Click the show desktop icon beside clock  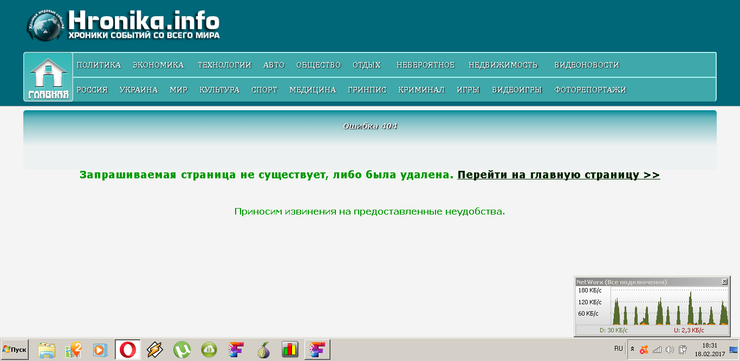pyautogui.click(x=733, y=349)
